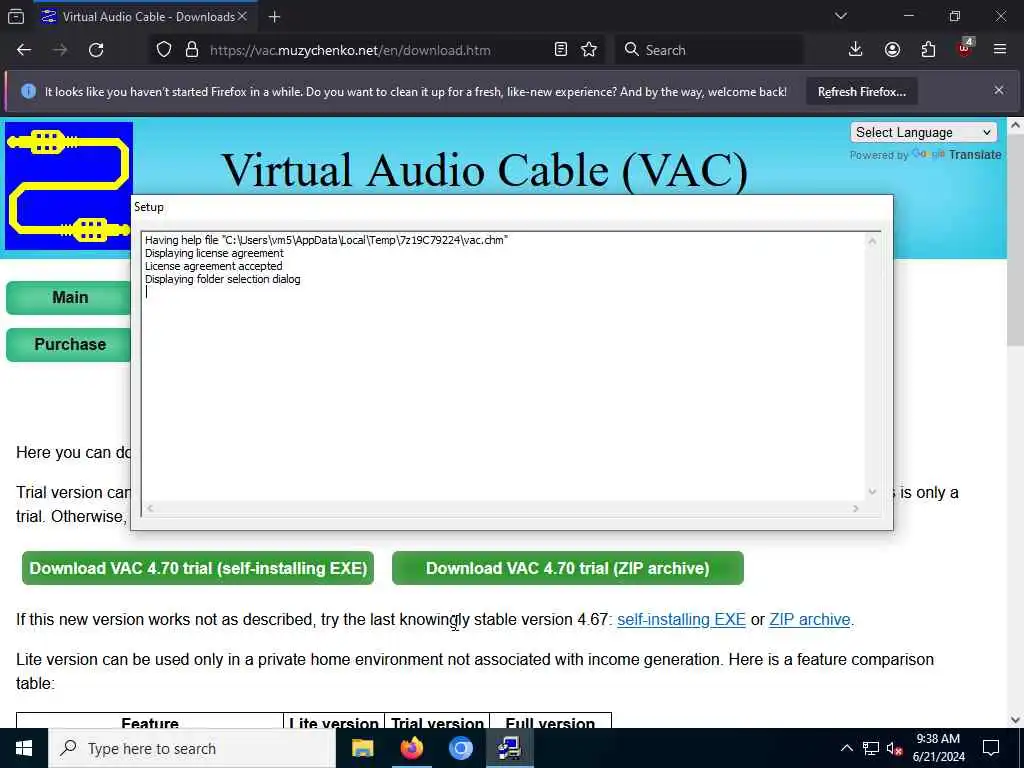Show site security padlock info
The image size is (1024, 768).
pos(191,50)
